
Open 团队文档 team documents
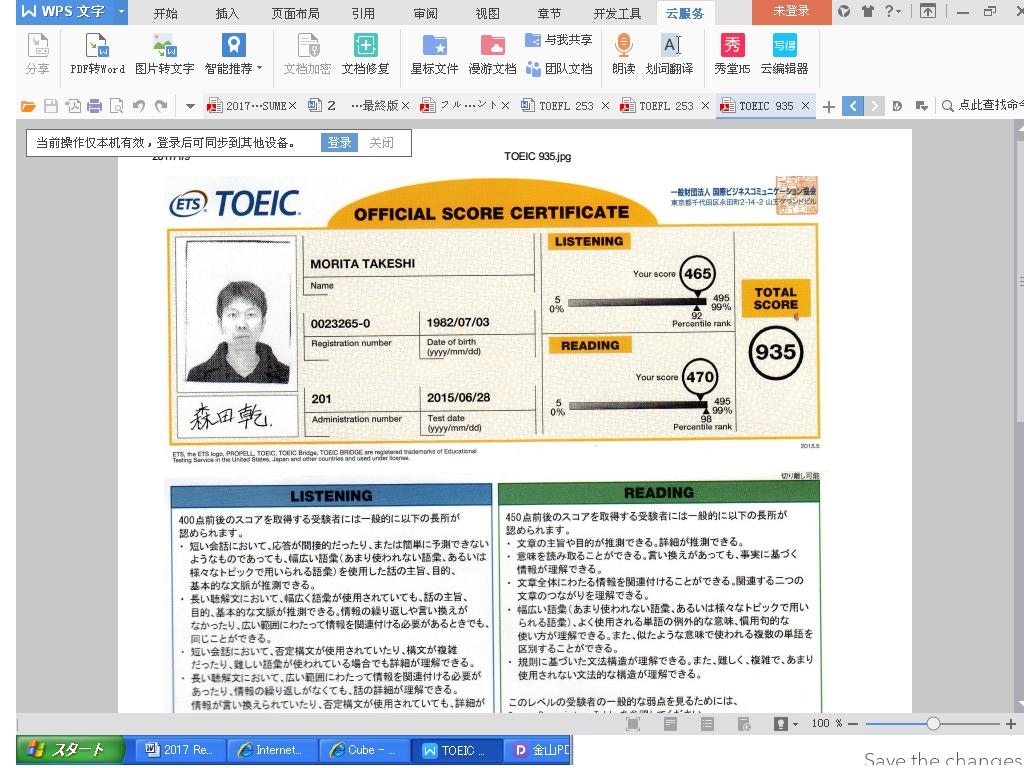tap(559, 69)
